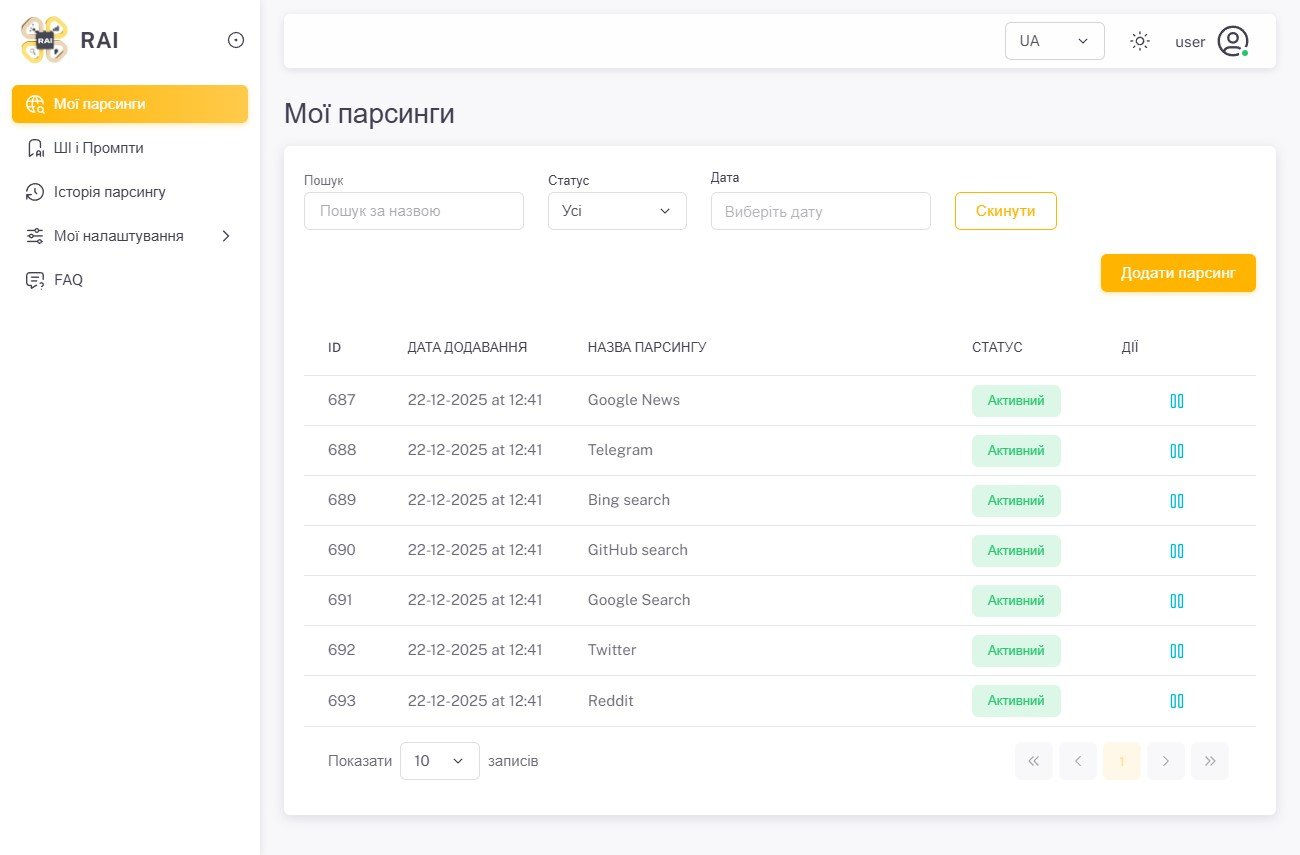Click the FAQ icon in the sidebar
Screen dimensions: 1300x855
pyautogui.click(x=33, y=279)
